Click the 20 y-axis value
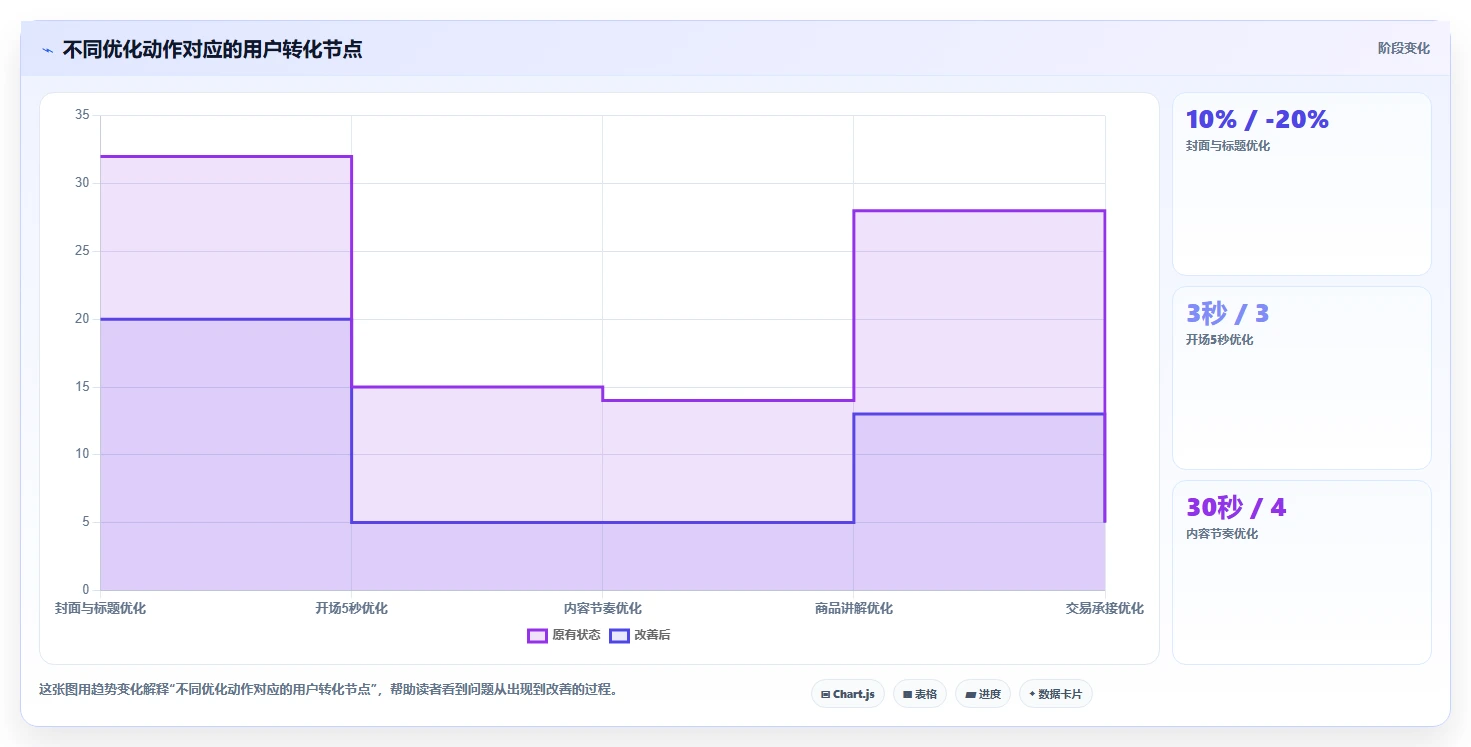 (82, 319)
